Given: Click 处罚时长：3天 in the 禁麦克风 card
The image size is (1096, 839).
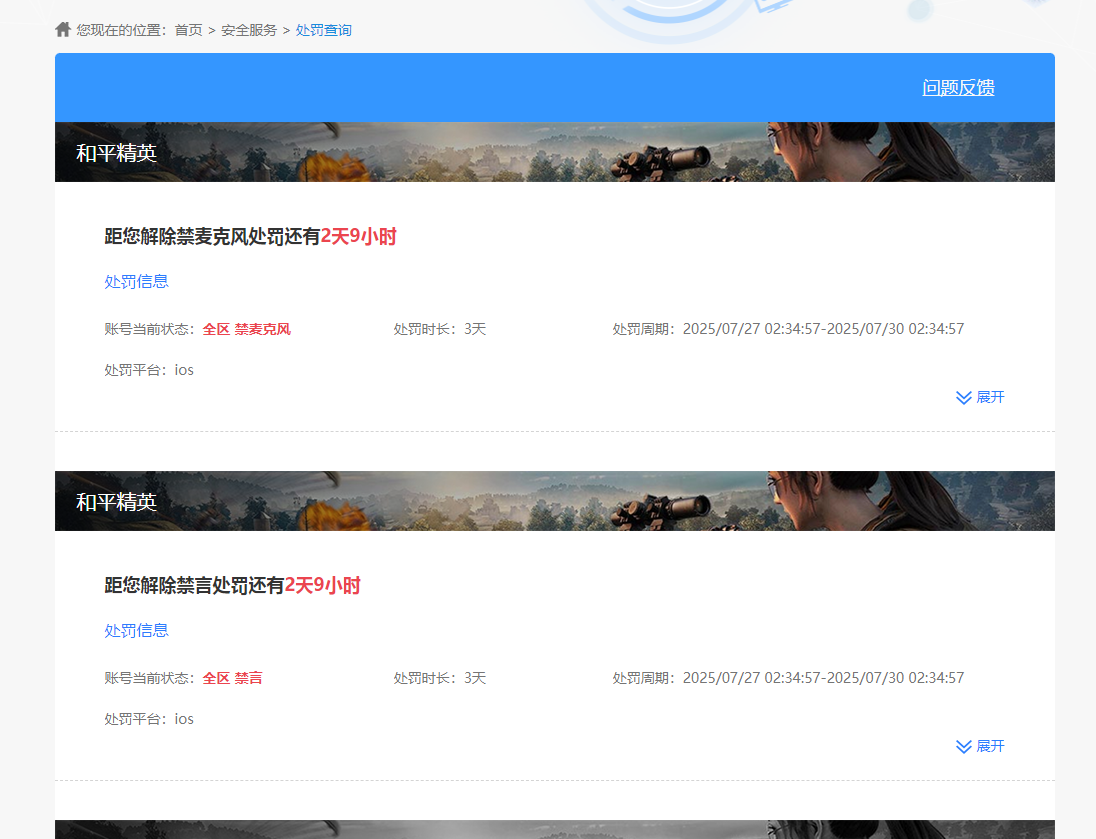Looking at the screenshot, I should point(440,329).
